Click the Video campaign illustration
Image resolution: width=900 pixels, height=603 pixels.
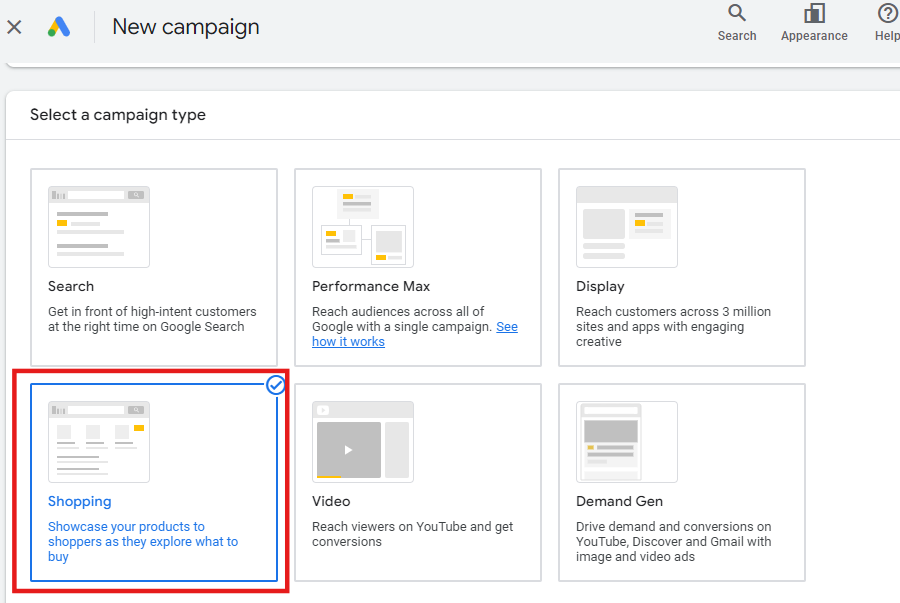(363, 442)
